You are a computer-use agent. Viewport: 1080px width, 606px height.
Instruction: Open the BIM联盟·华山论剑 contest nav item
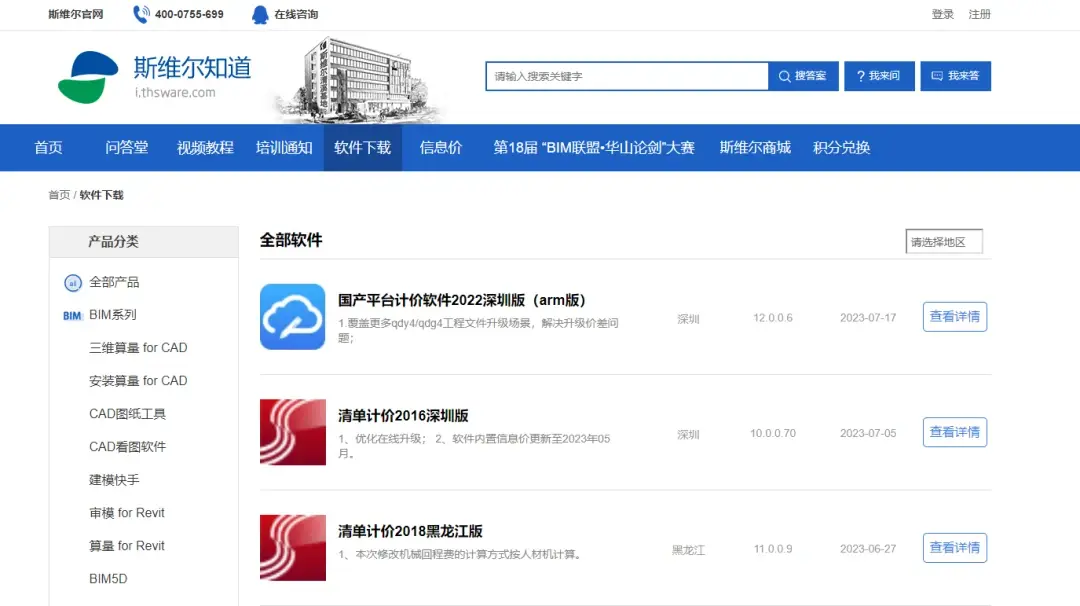(594, 147)
